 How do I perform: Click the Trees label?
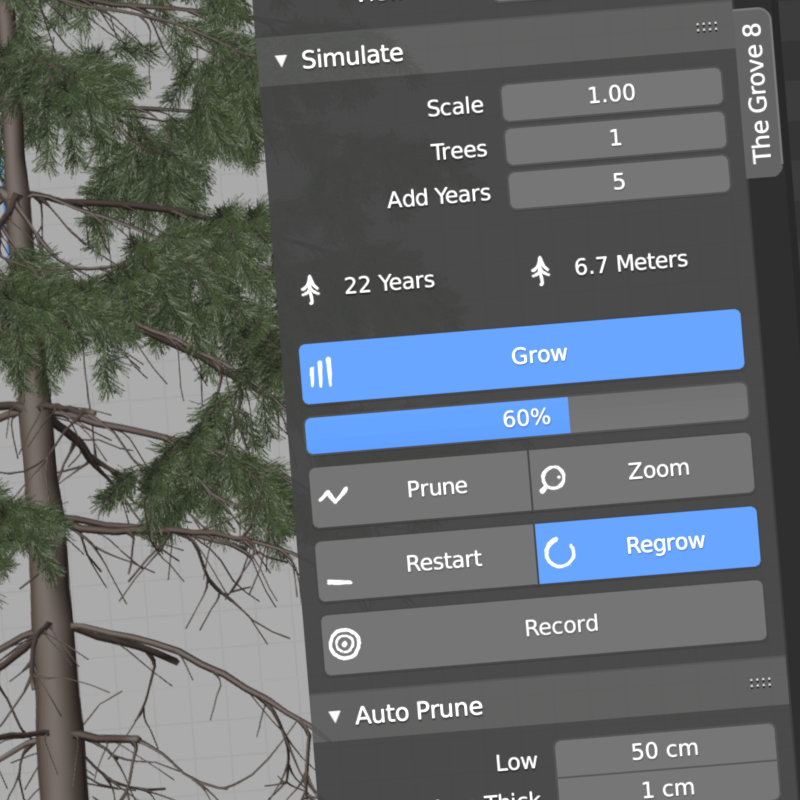pyautogui.click(x=459, y=151)
